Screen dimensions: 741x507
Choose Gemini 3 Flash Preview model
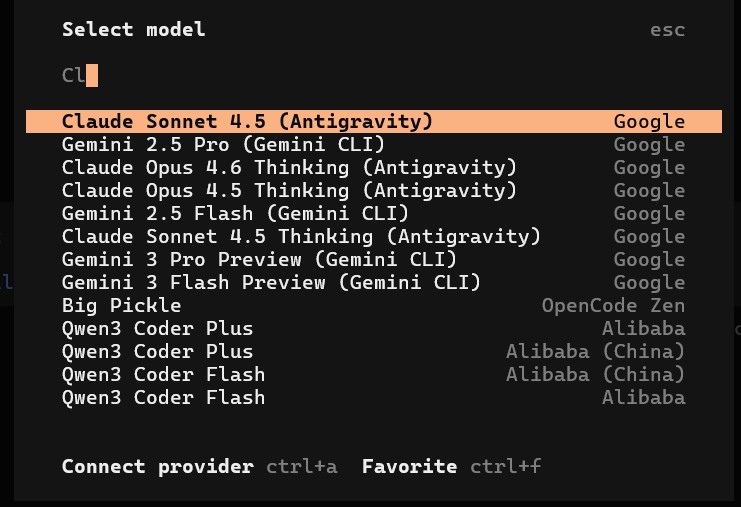(271, 282)
